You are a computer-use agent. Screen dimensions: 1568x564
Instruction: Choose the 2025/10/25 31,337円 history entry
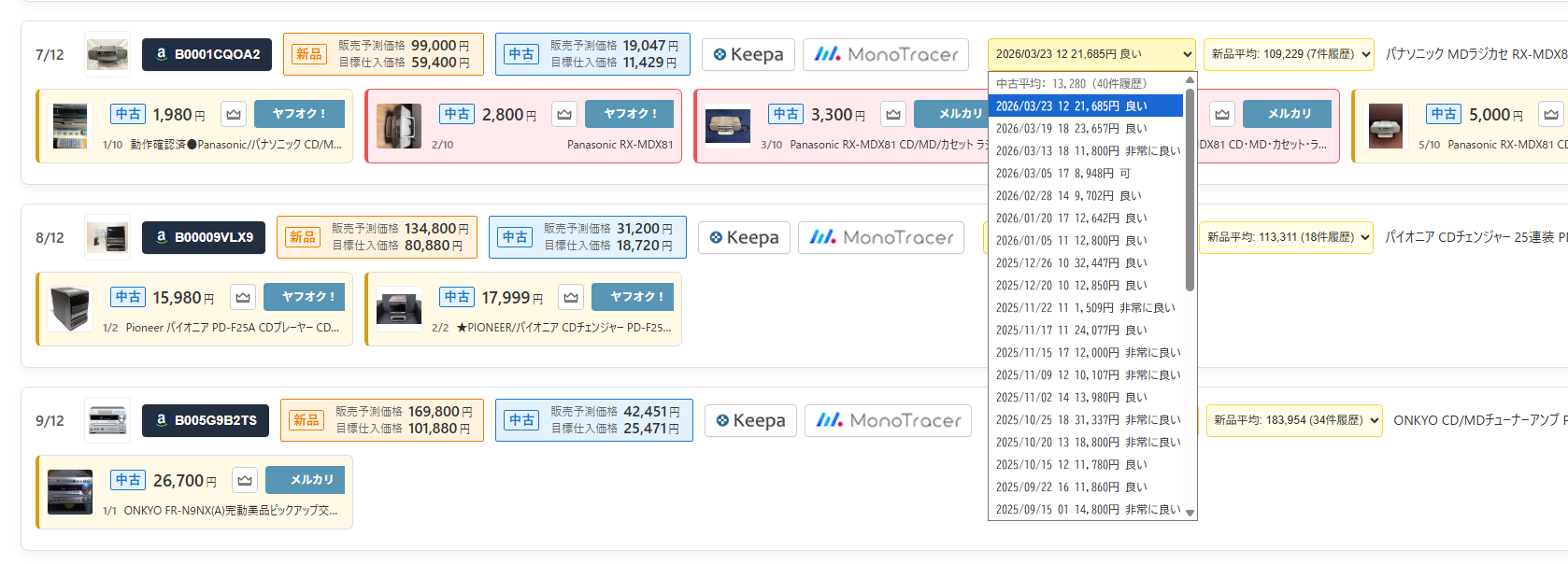(1084, 420)
